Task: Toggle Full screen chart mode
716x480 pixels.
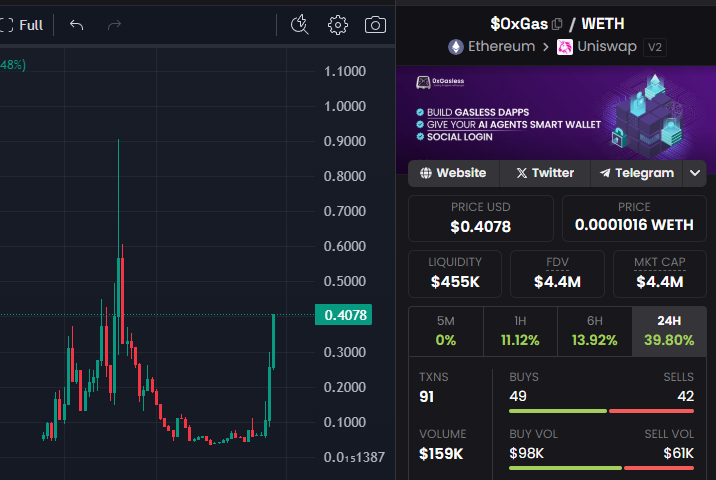Action: pyautogui.click(x=21, y=25)
